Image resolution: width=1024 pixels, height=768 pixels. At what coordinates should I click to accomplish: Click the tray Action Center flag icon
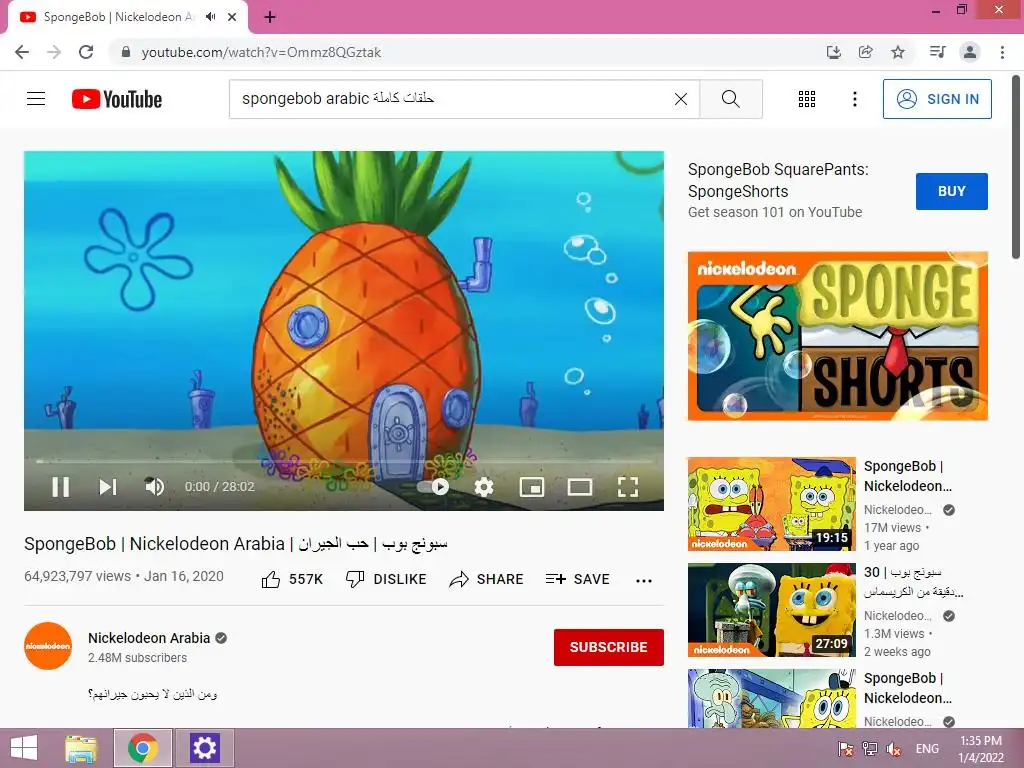tap(846, 749)
